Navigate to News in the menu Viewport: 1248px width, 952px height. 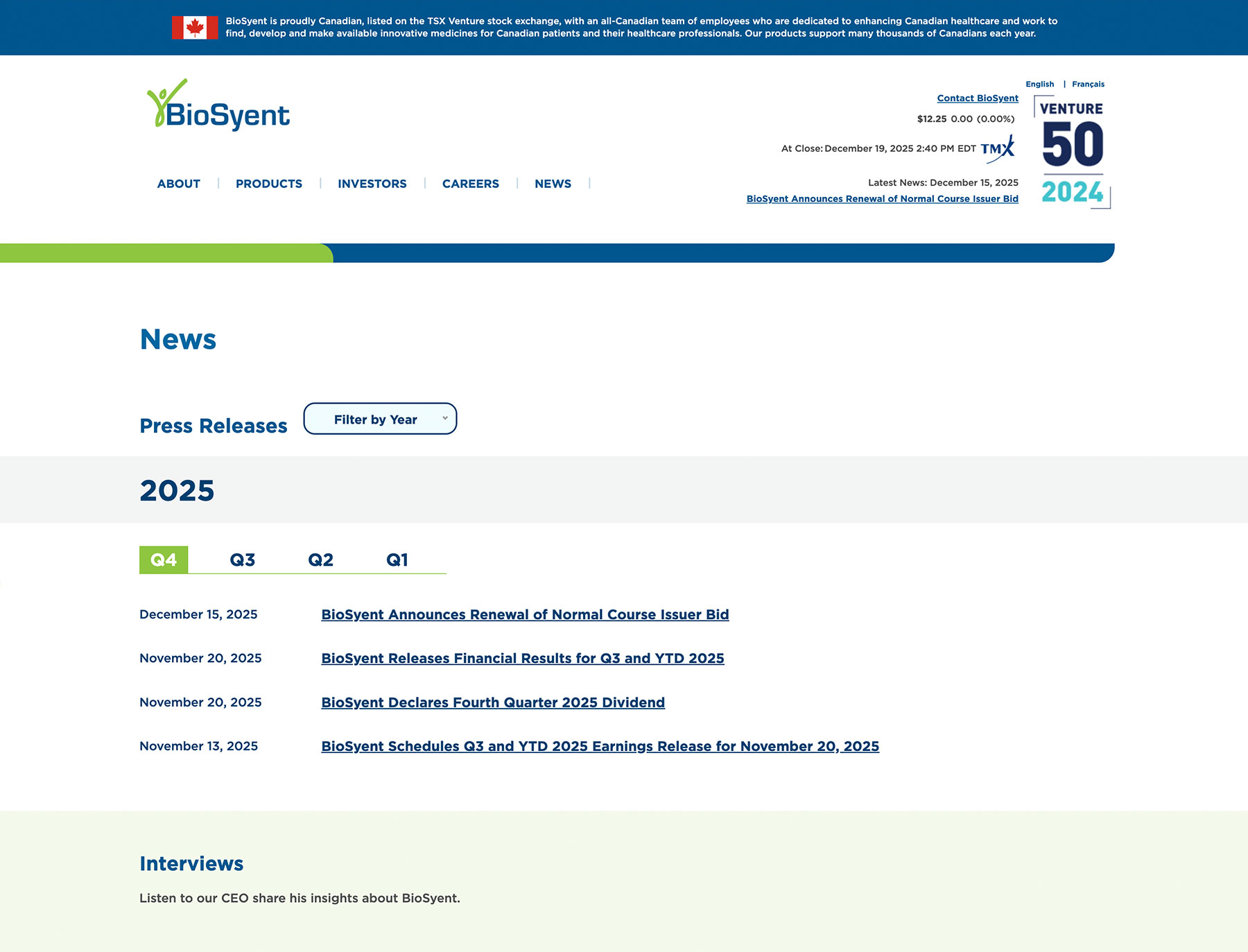click(553, 184)
